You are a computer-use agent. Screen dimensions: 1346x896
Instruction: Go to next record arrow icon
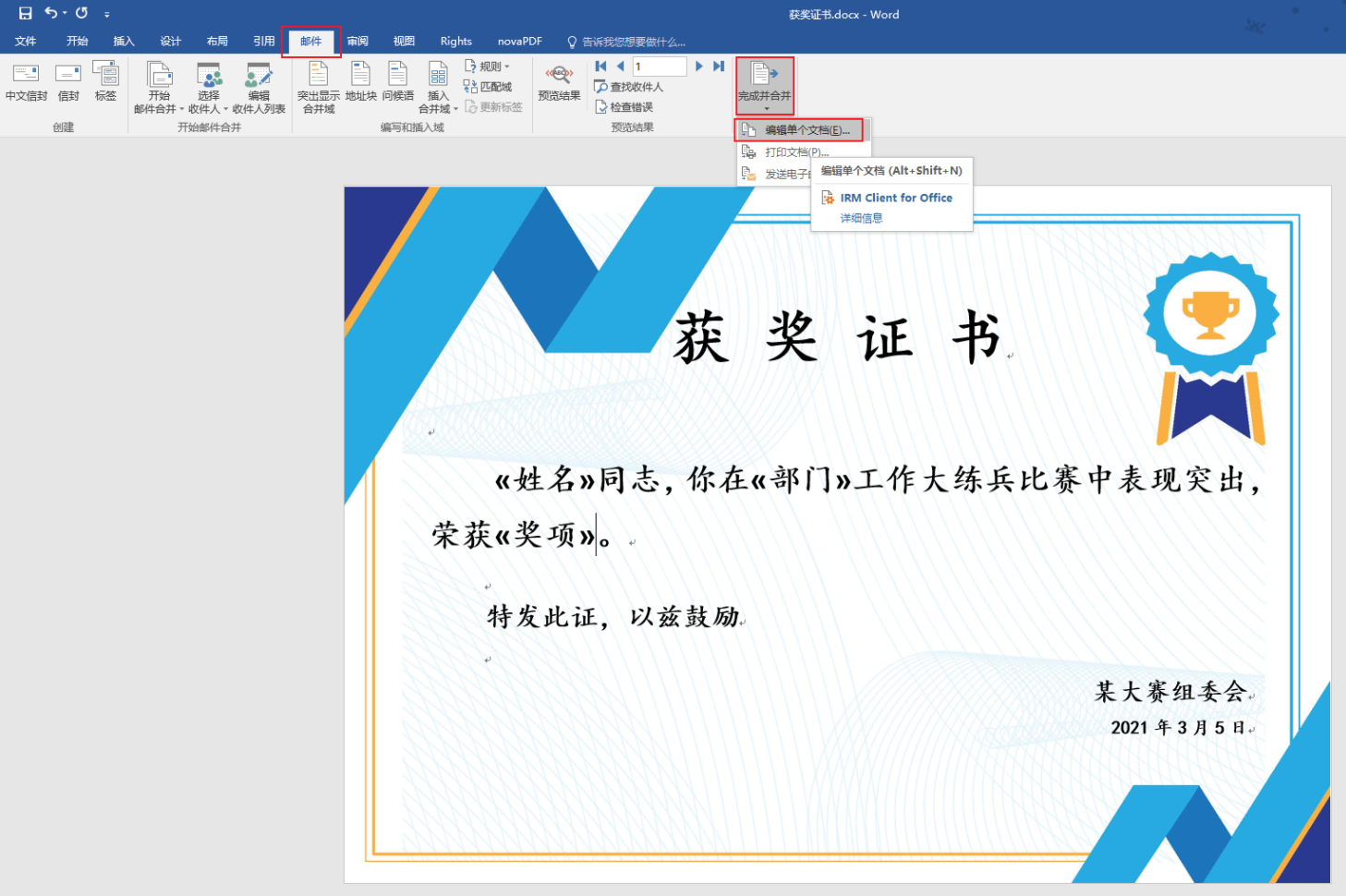[699, 67]
